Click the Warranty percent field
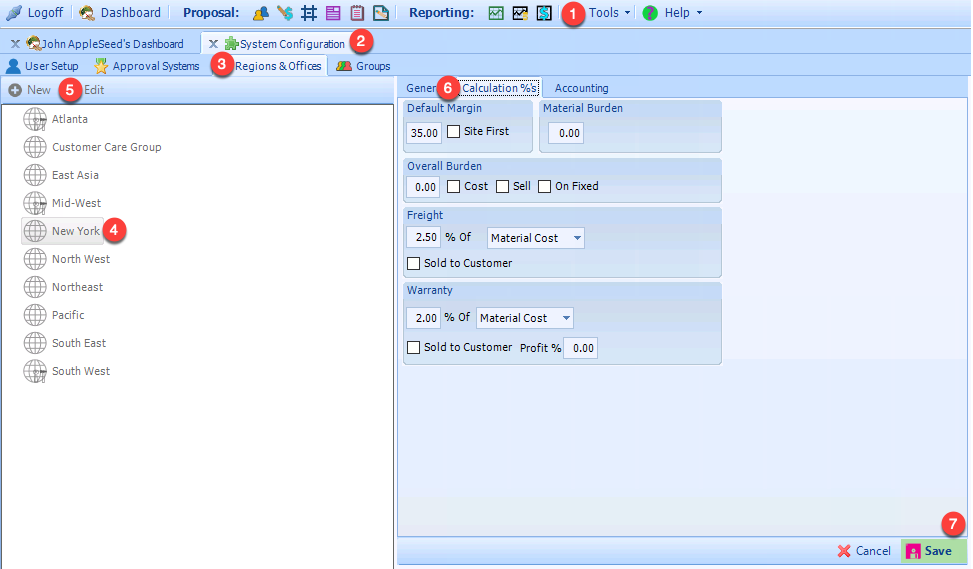973x569 pixels. [x=424, y=318]
